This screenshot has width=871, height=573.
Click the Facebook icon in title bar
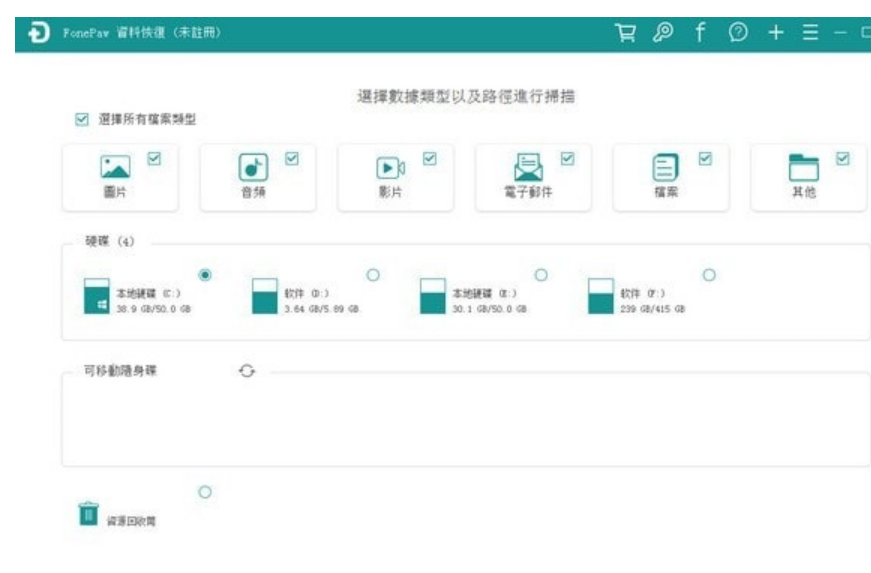pyautogui.click(x=700, y=33)
